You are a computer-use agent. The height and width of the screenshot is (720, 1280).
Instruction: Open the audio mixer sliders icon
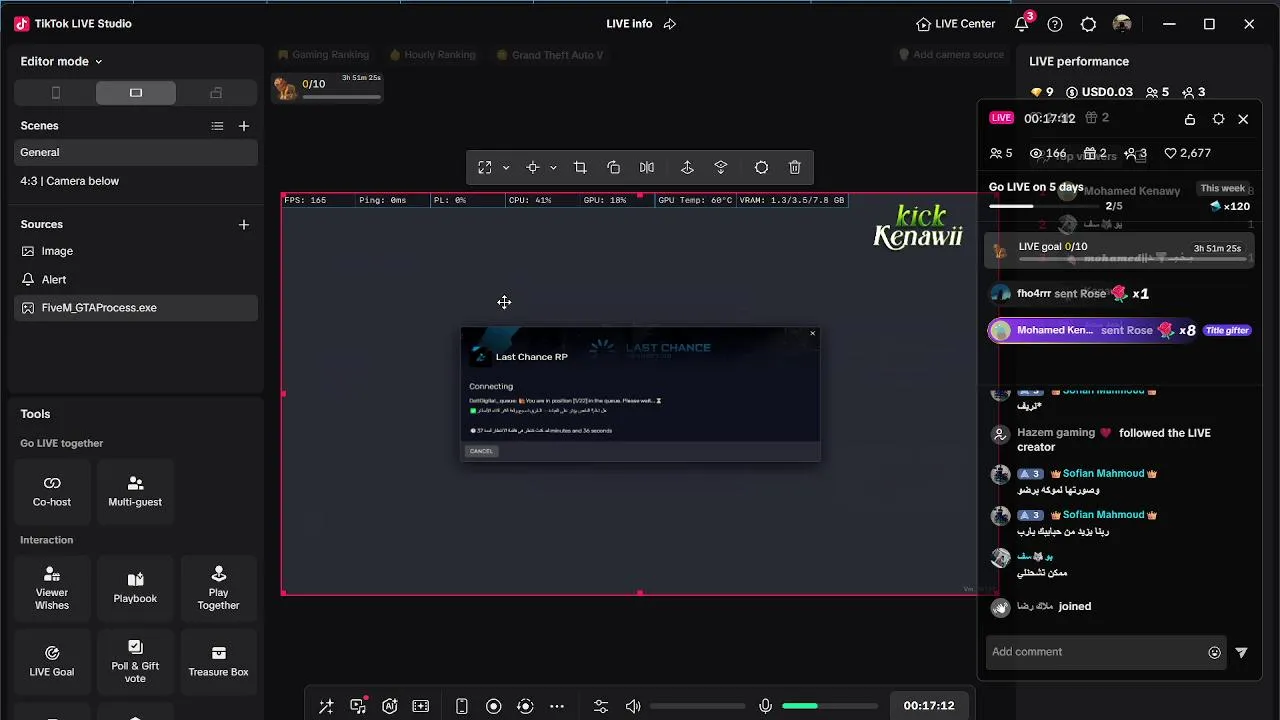point(601,706)
